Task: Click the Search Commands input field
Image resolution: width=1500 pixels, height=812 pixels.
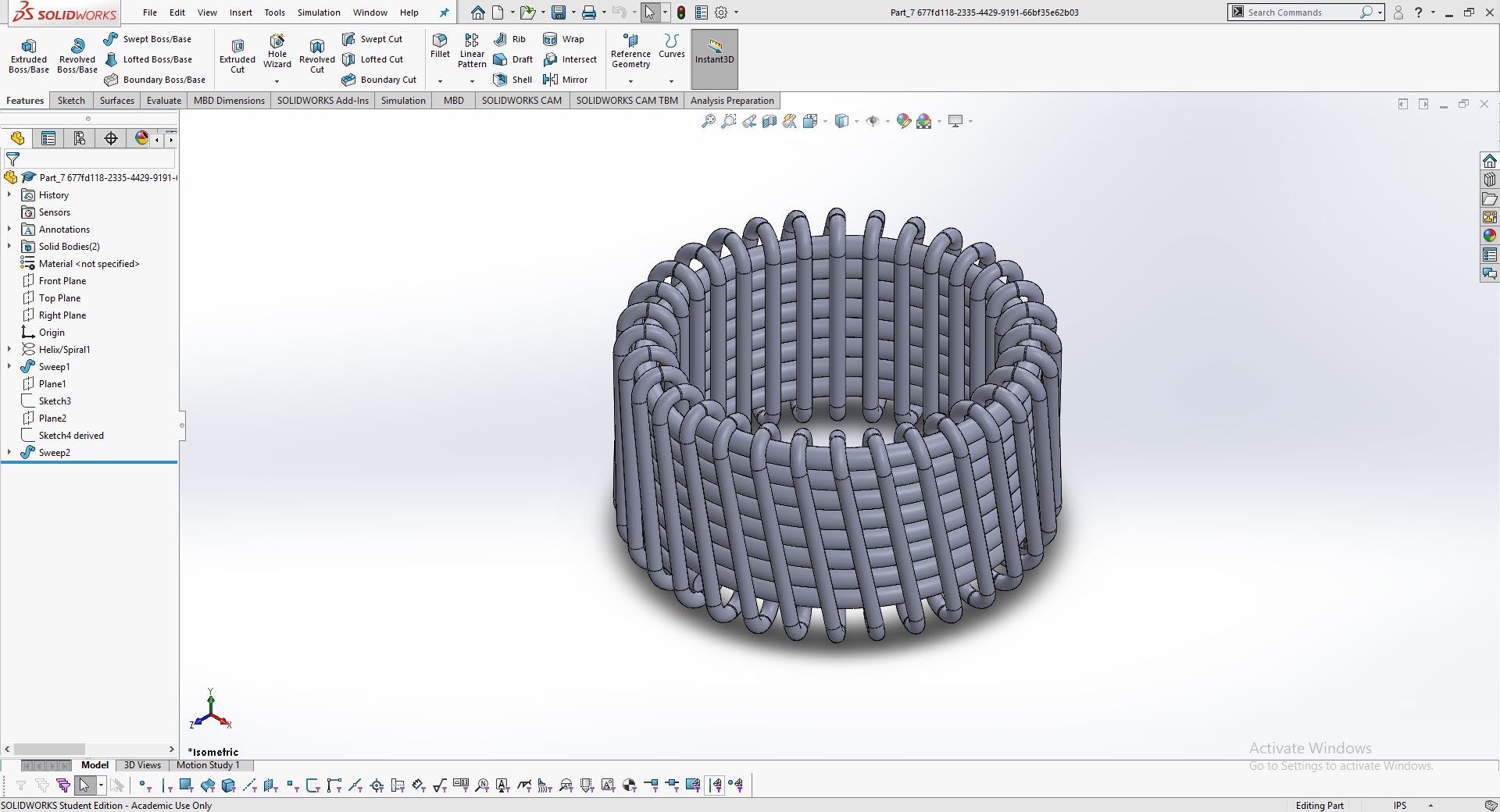Action: pyautogui.click(x=1301, y=12)
